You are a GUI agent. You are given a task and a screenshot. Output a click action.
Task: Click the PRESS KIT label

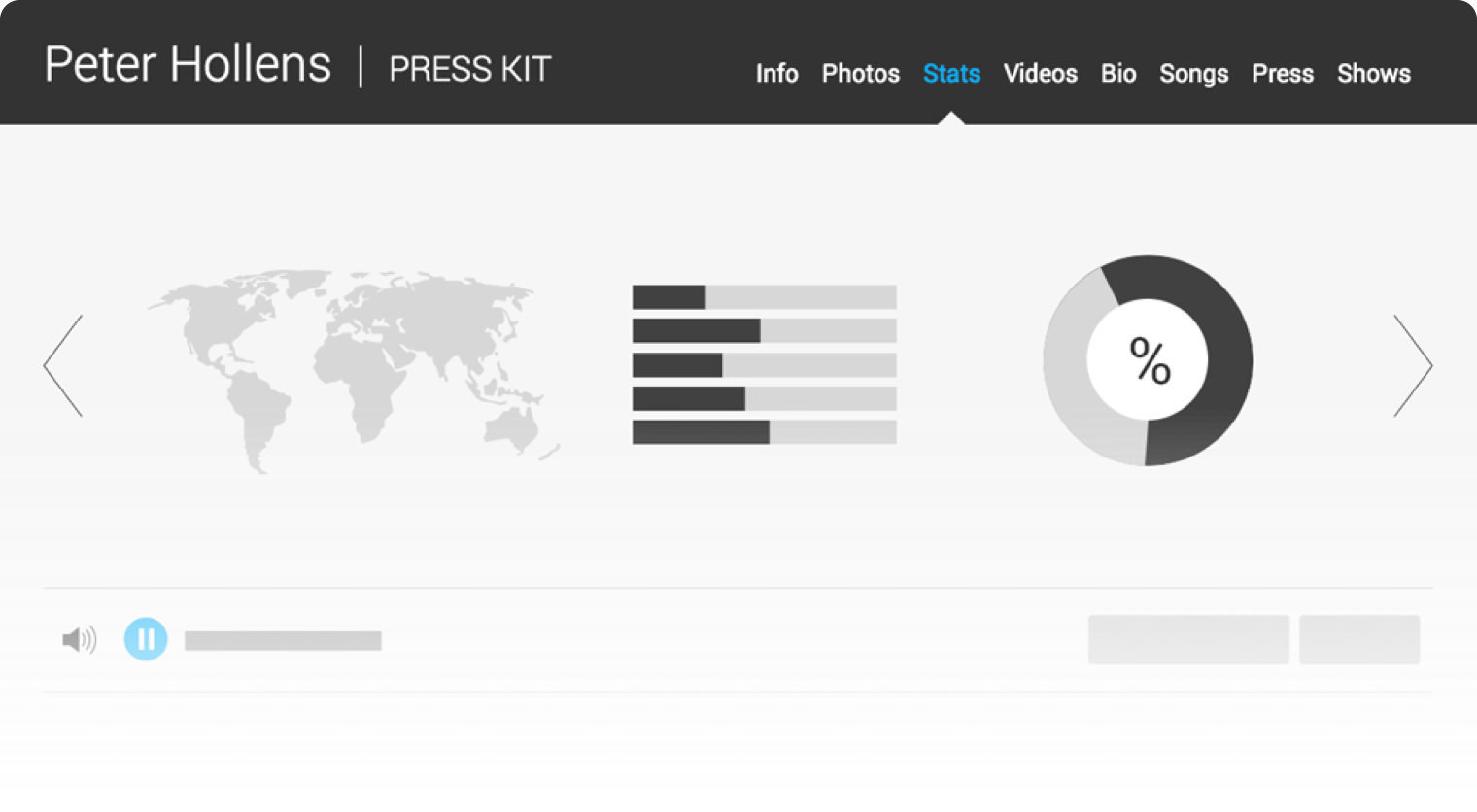(x=469, y=70)
